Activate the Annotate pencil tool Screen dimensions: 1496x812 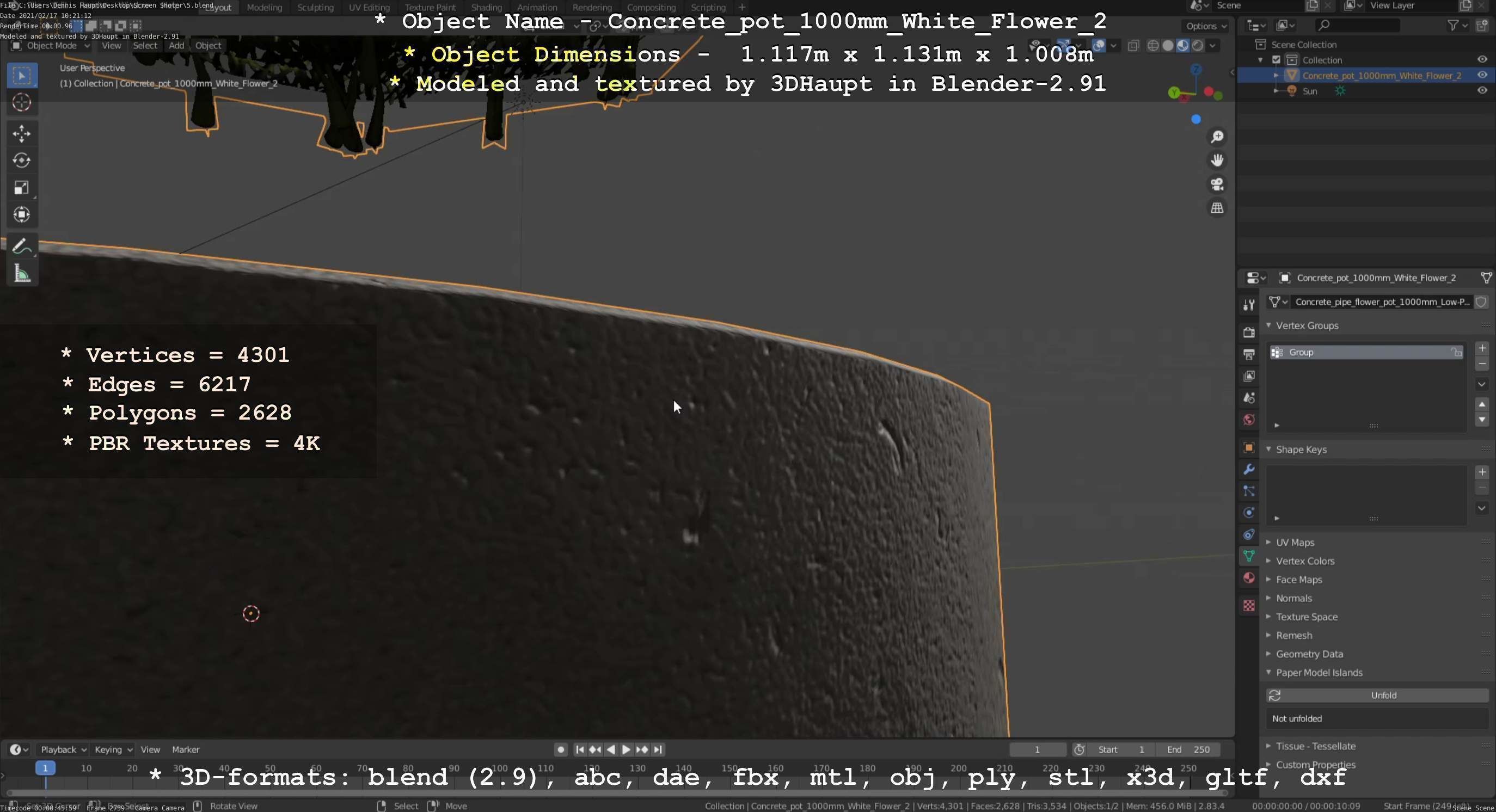(x=21, y=247)
